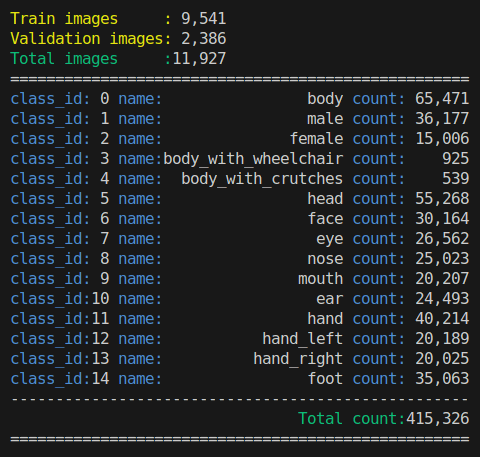Click 'class_id:14' in the foot row

coord(60,379)
